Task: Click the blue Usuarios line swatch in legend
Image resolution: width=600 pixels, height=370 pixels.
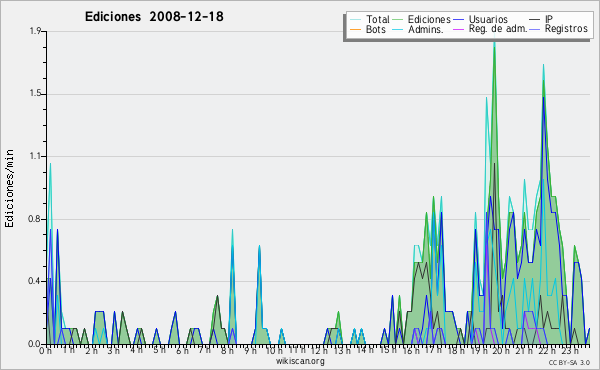Action: pos(458,20)
